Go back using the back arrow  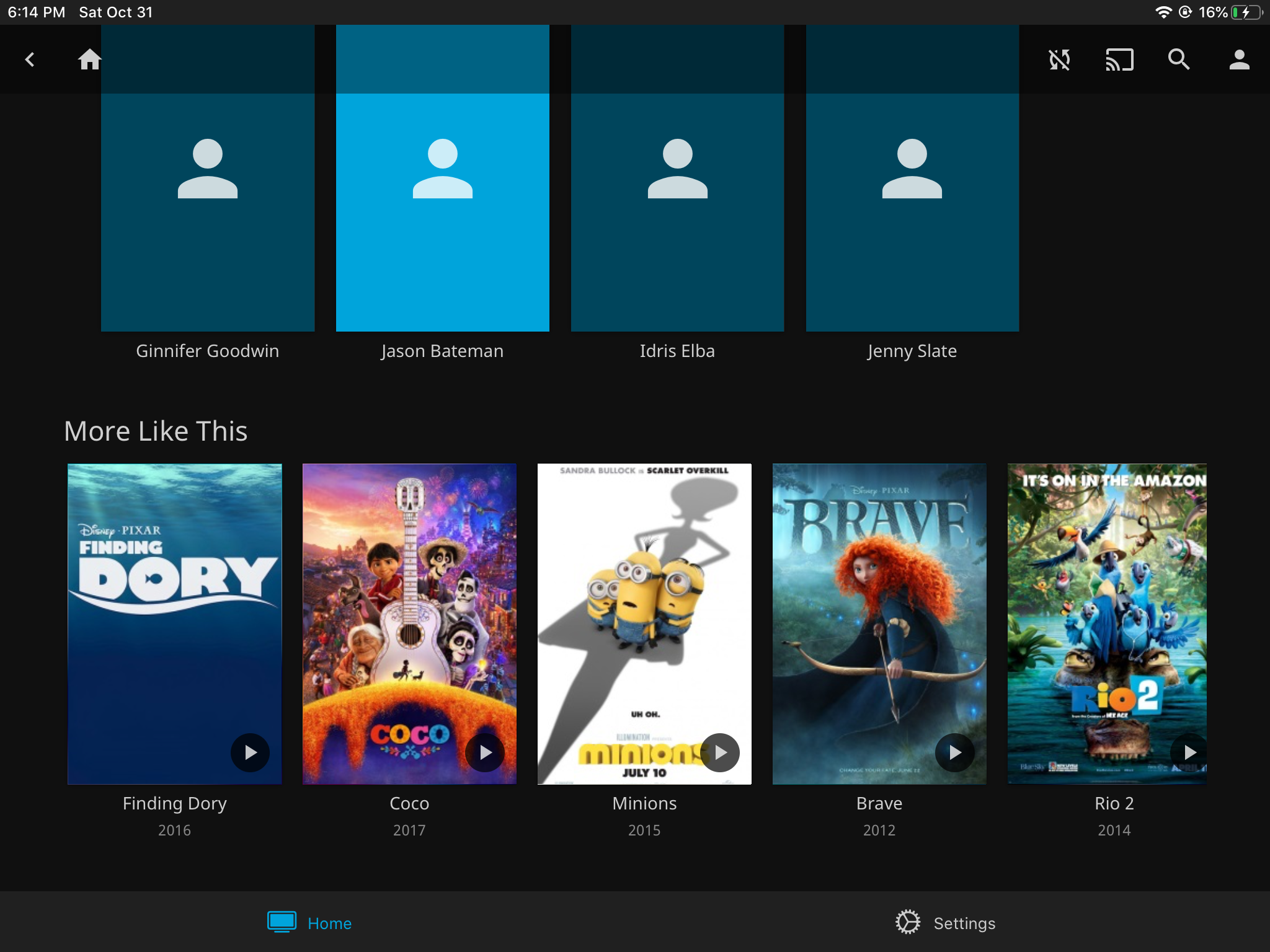tap(30, 59)
